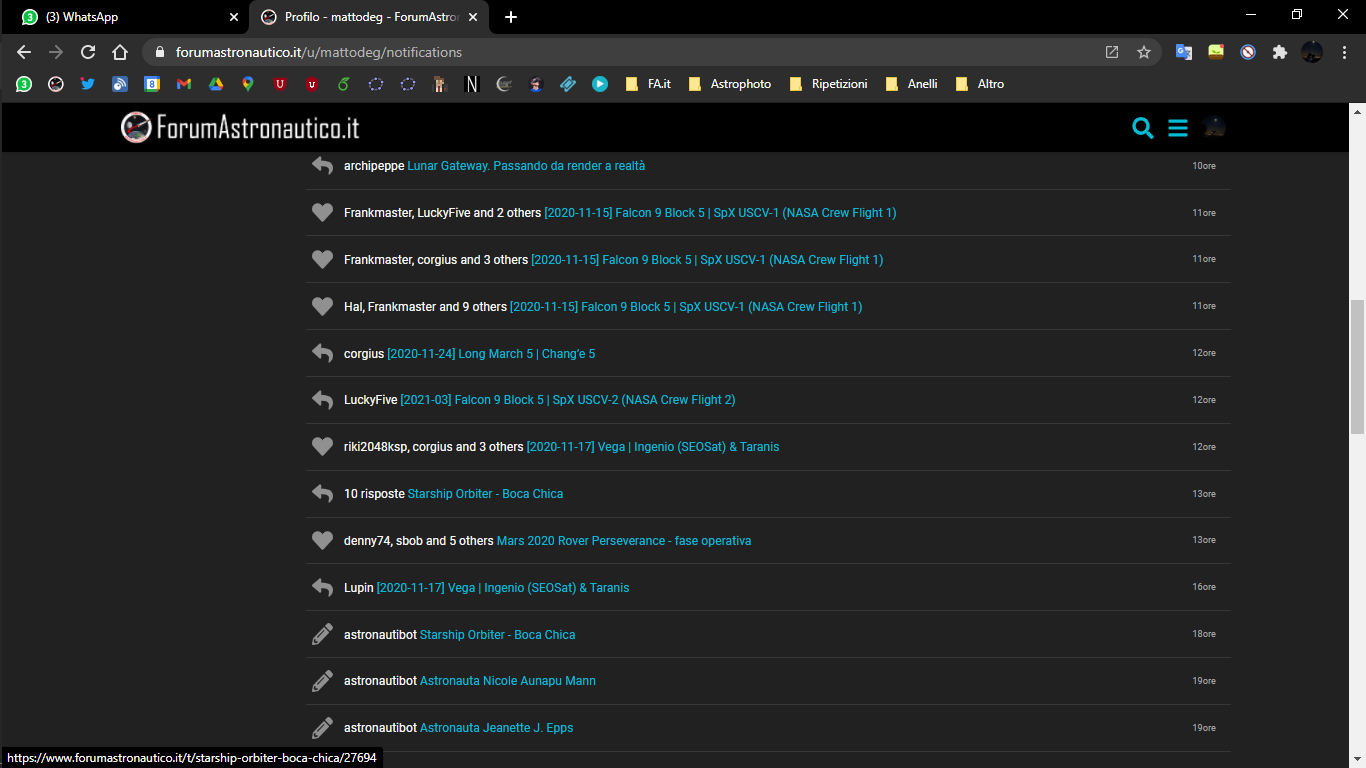Open the Extensions puzzle menu

[x=1280, y=52]
